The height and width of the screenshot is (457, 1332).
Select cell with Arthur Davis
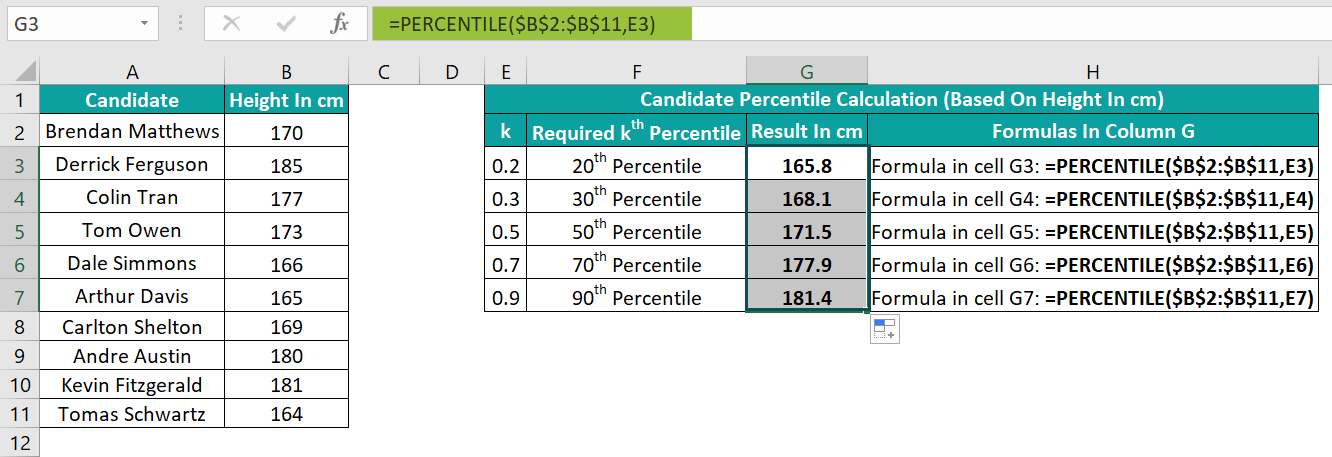tap(132, 296)
